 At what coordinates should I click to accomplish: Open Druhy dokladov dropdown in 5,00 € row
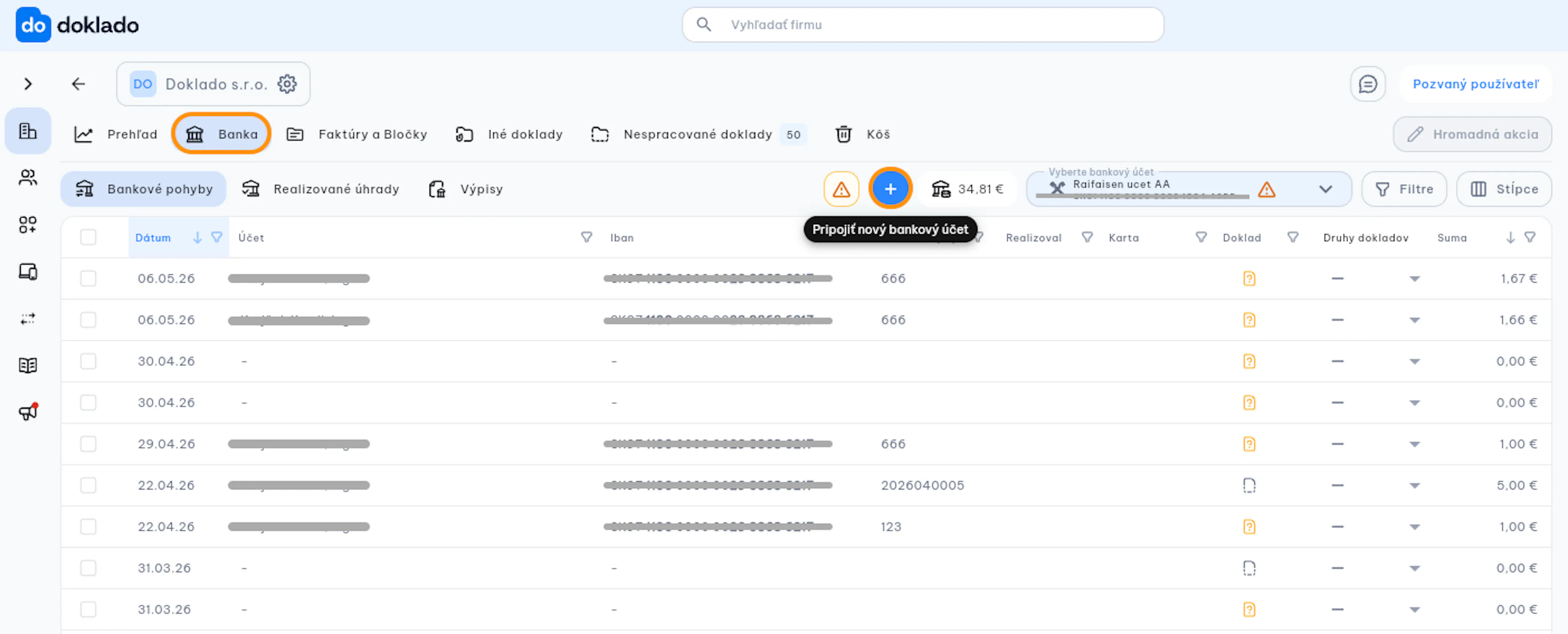click(x=1414, y=486)
